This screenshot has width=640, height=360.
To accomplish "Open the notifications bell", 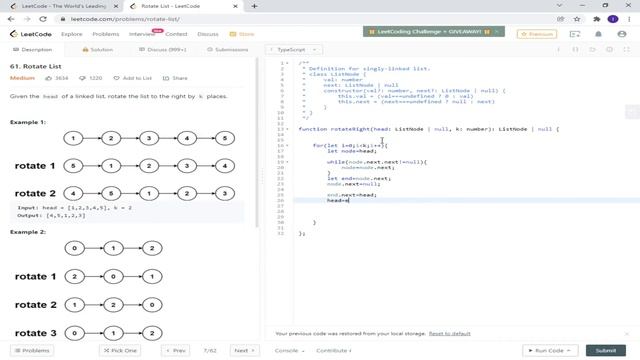I will click(x=598, y=34).
